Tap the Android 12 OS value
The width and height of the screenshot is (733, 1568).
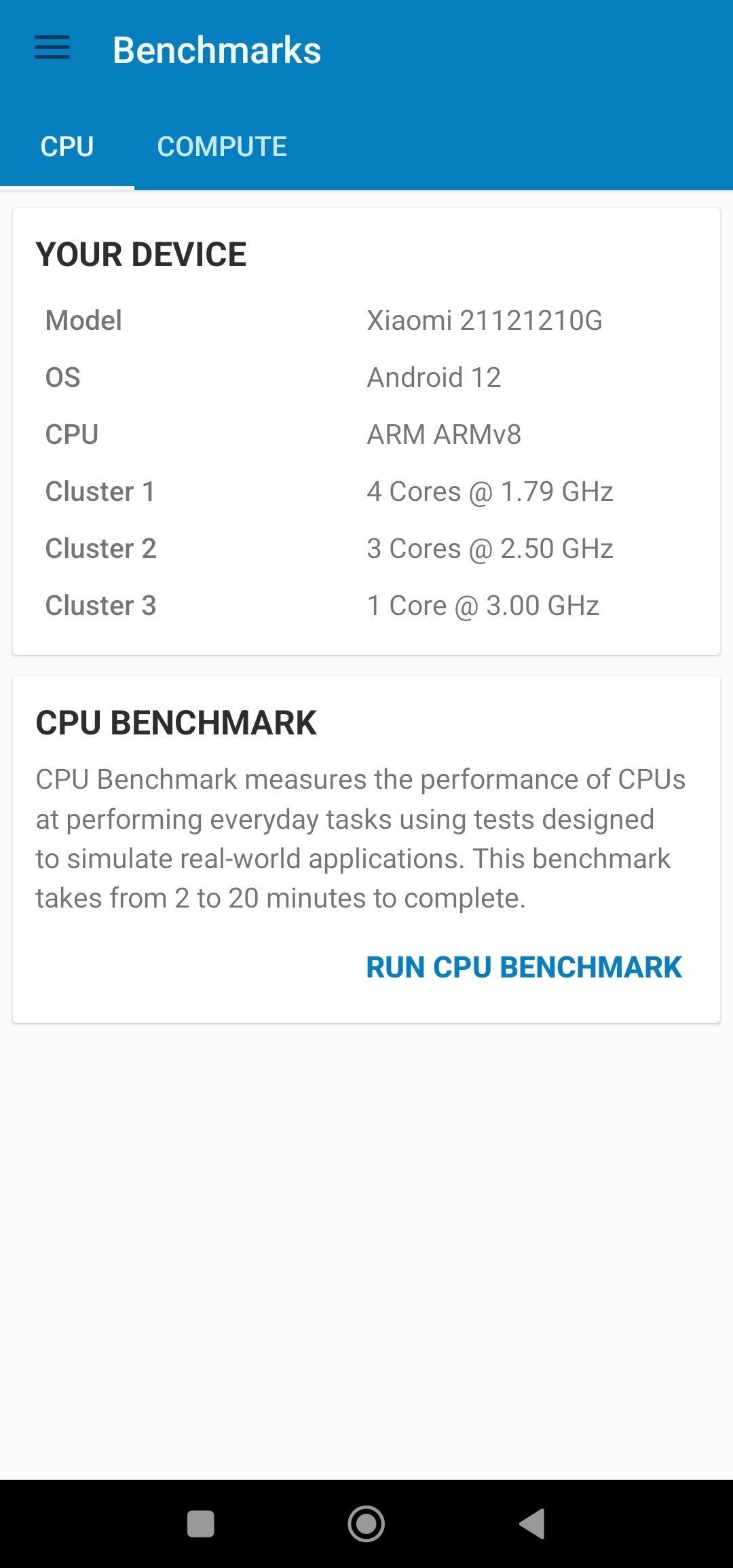click(x=434, y=377)
